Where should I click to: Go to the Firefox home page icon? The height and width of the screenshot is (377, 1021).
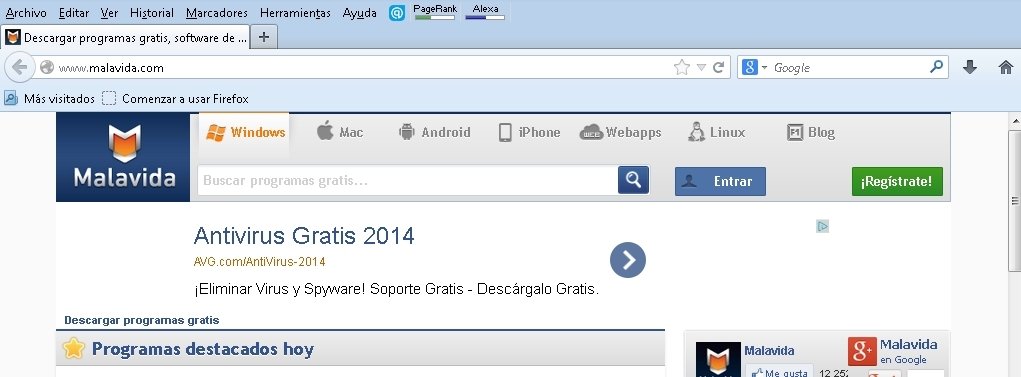tap(1006, 67)
